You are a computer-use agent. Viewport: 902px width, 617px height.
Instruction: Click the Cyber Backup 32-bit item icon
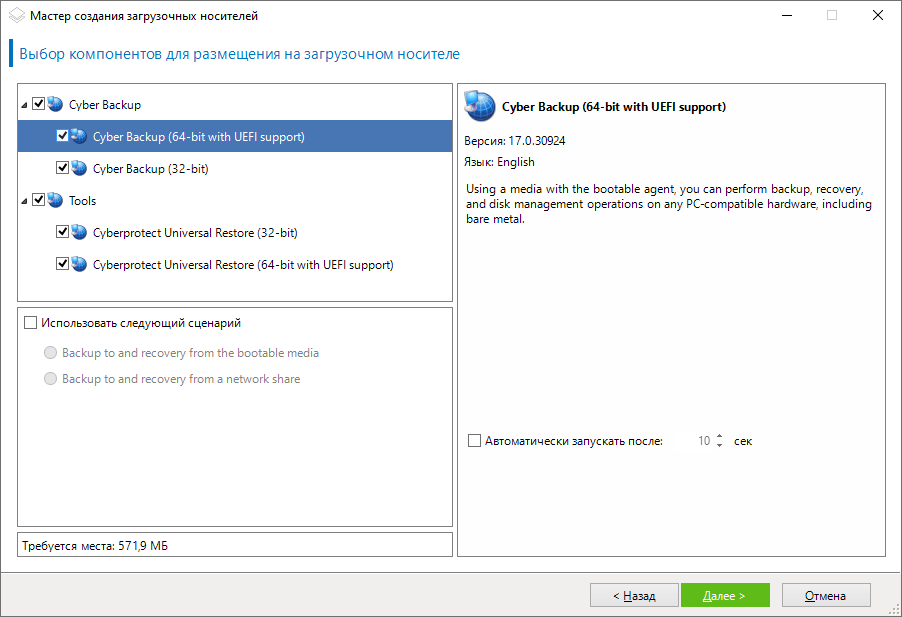[79, 168]
